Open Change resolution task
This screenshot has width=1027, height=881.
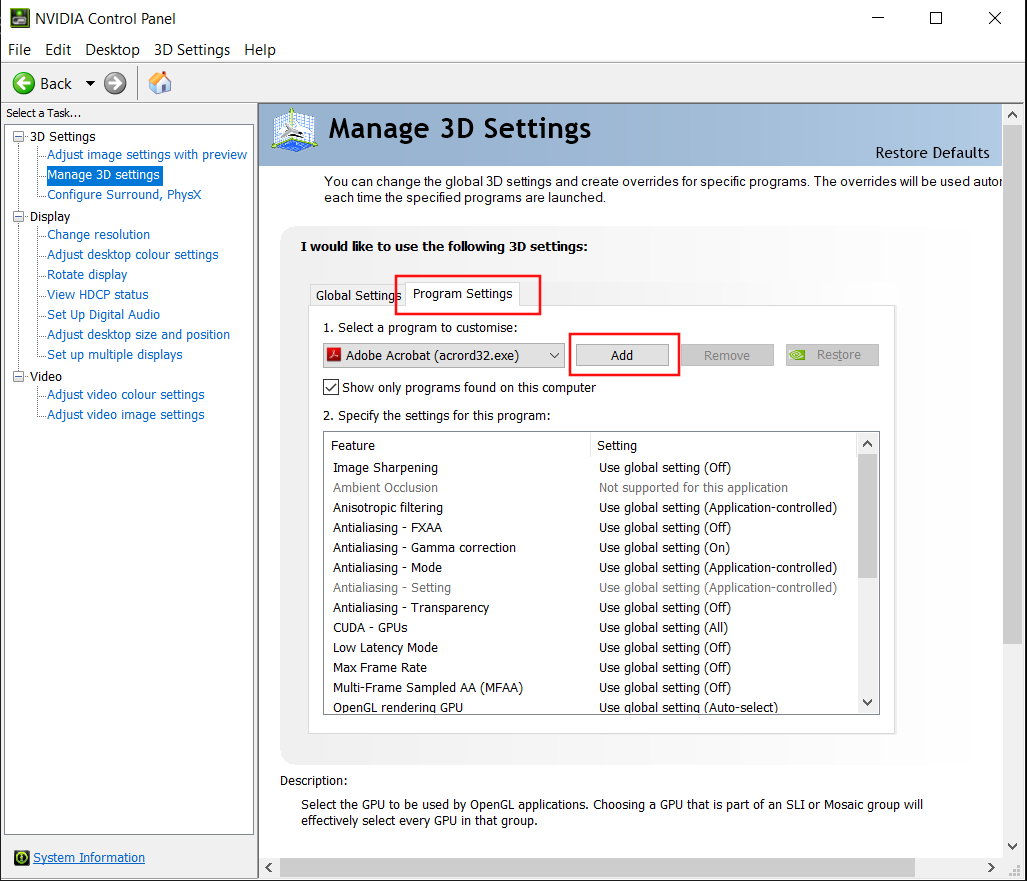point(98,234)
